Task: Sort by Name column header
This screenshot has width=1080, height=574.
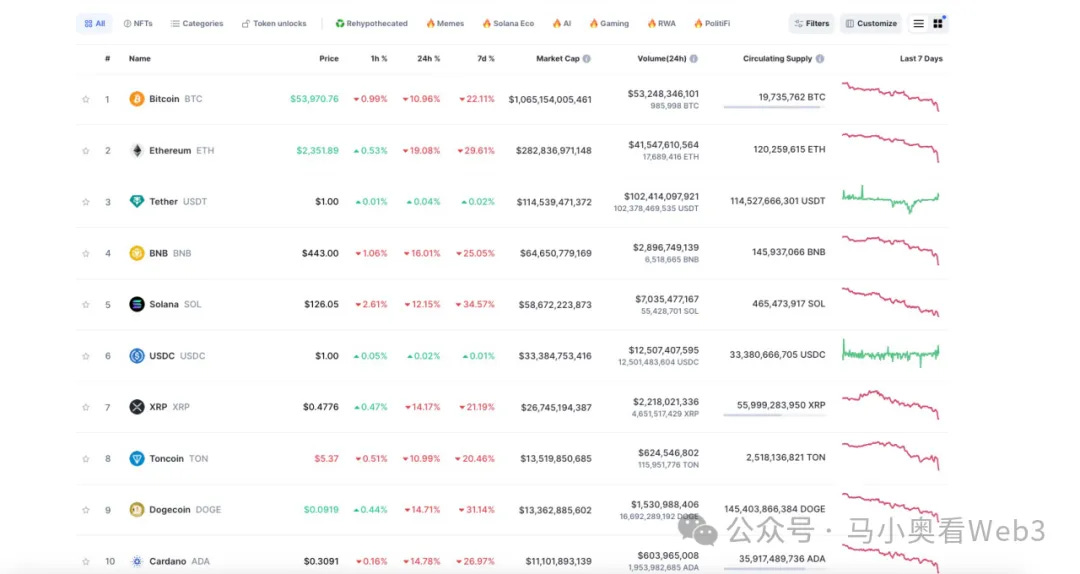Action: 140,59
